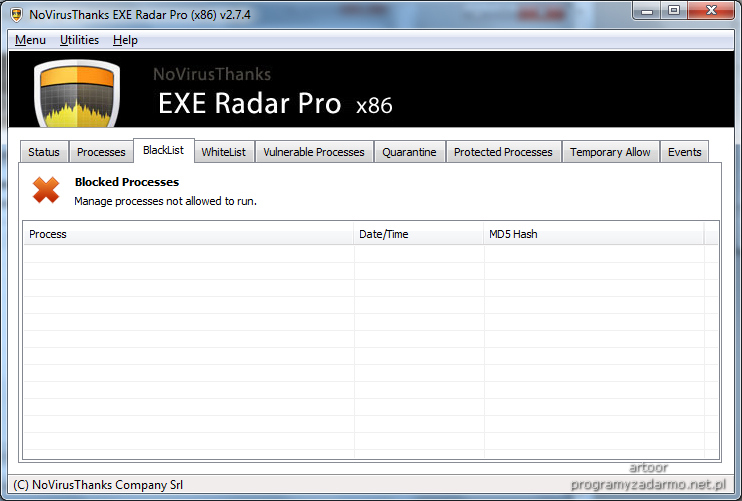Switch to the WhiteList tab
The height and width of the screenshot is (501, 742).
(x=224, y=152)
